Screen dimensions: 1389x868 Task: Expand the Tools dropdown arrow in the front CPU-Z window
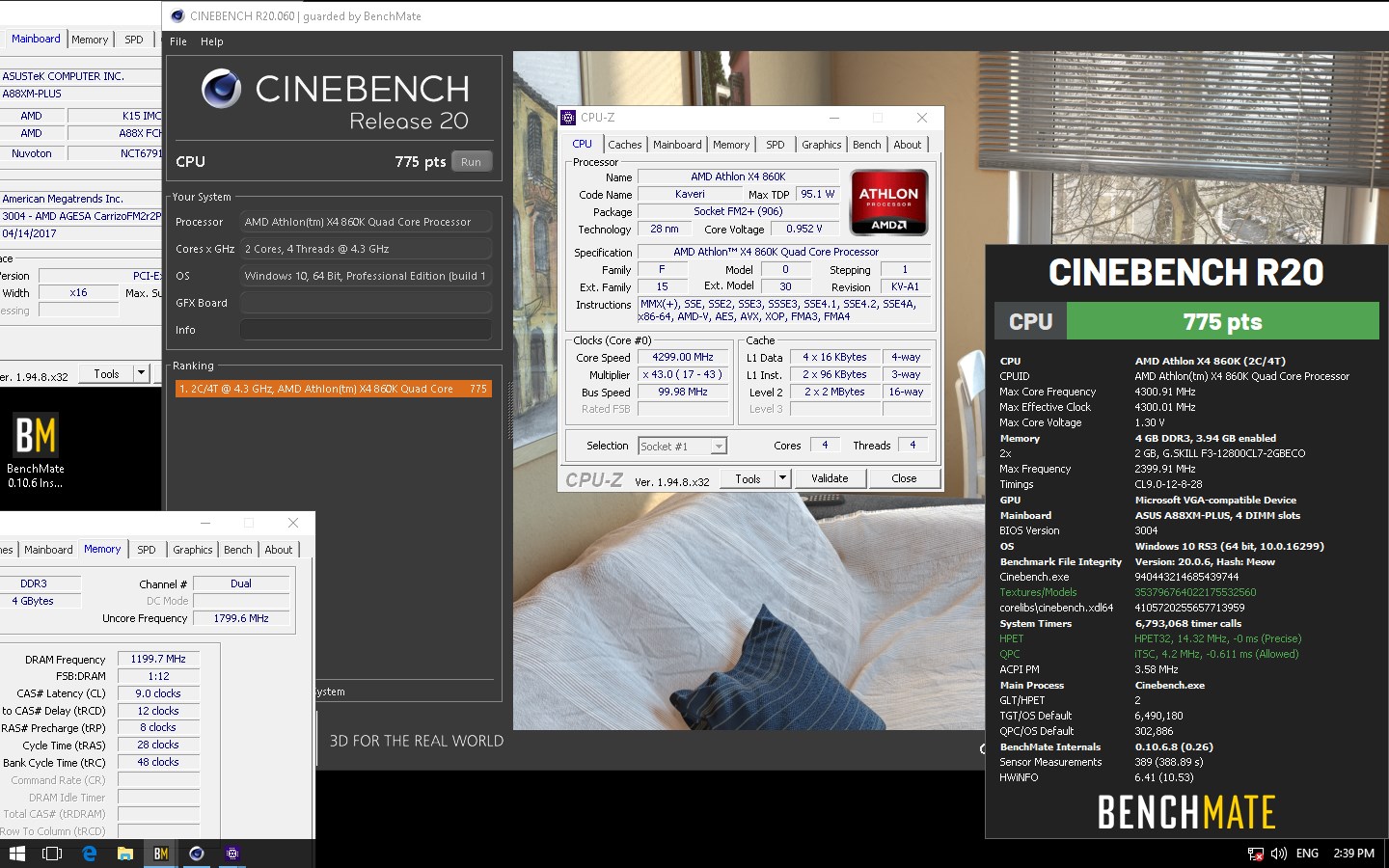(x=783, y=478)
